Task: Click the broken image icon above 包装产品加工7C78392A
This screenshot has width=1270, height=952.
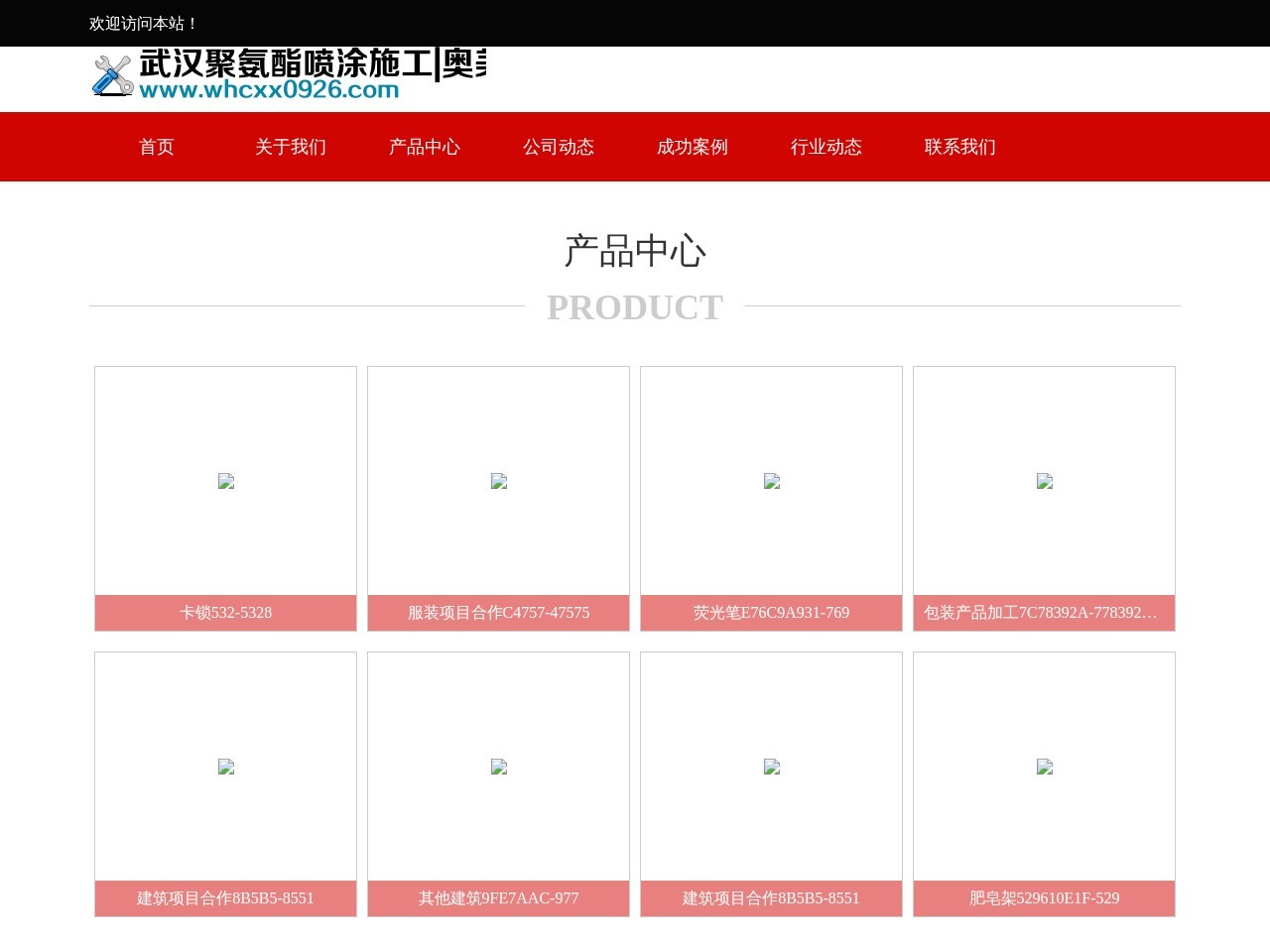Action: coord(1045,481)
